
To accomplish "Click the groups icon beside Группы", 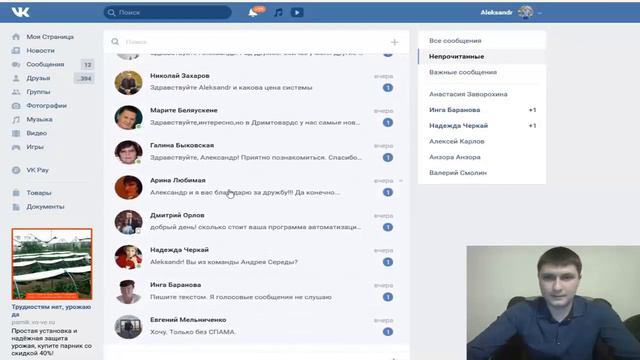I will click(x=16, y=92).
